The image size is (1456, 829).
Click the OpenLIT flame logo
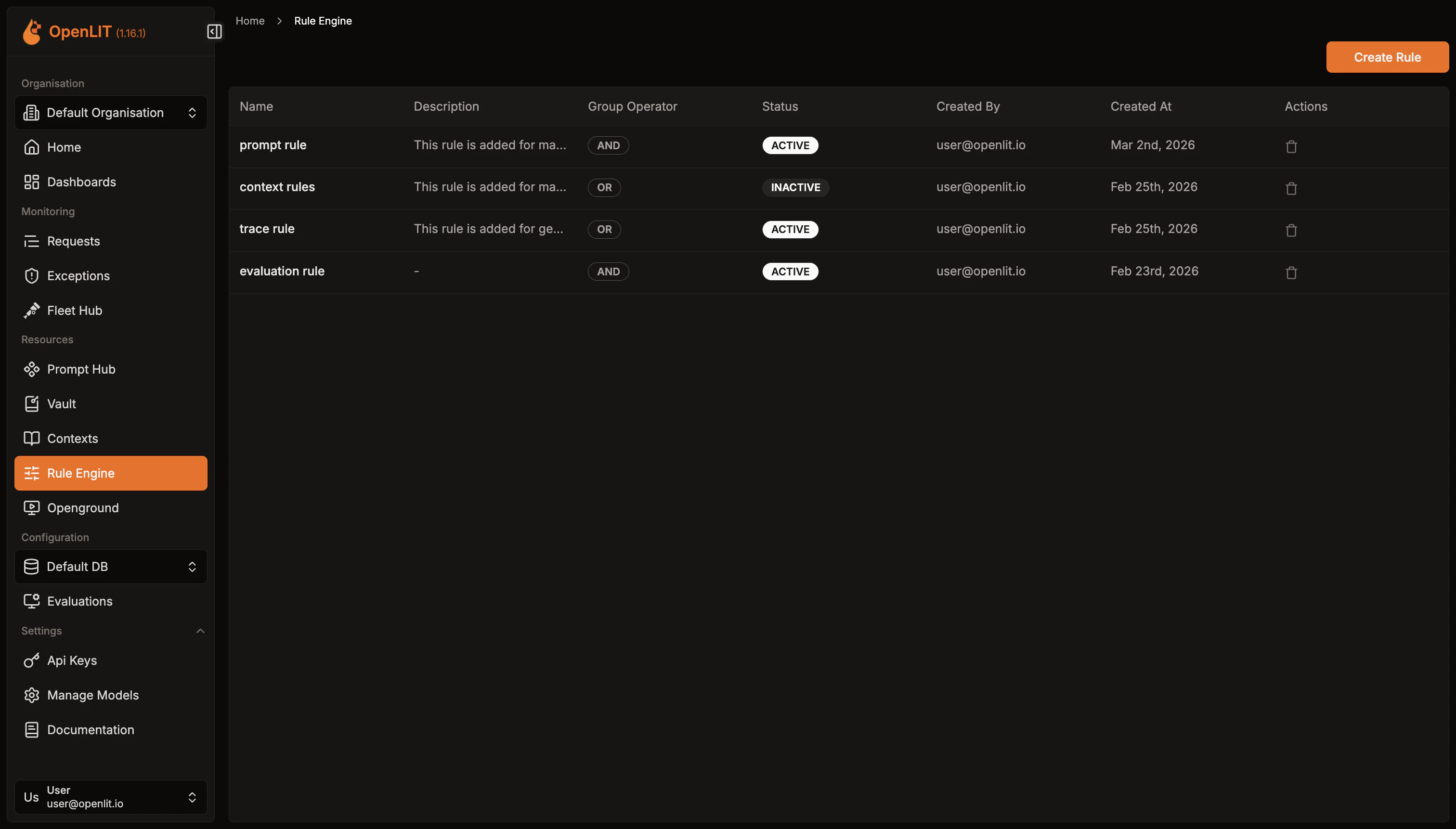32,31
